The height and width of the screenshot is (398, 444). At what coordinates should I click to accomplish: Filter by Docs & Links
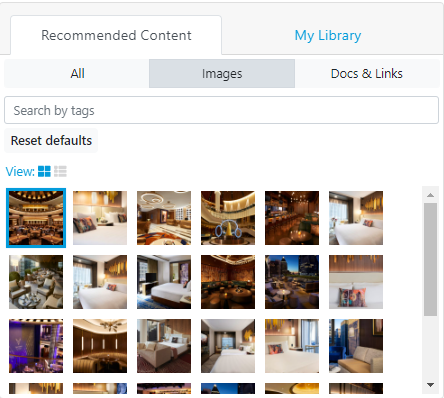click(x=367, y=74)
